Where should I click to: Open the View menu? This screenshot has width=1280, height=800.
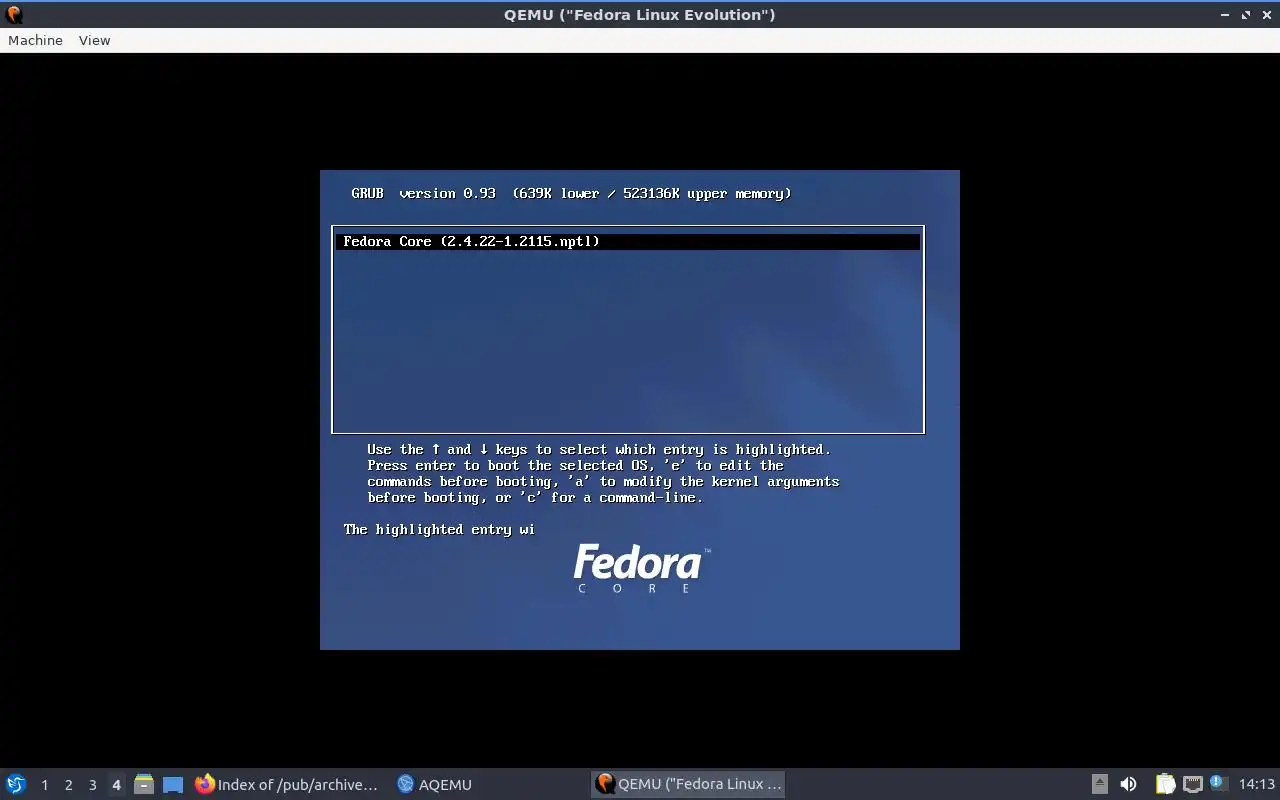pyautogui.click(x=94, y=40)
